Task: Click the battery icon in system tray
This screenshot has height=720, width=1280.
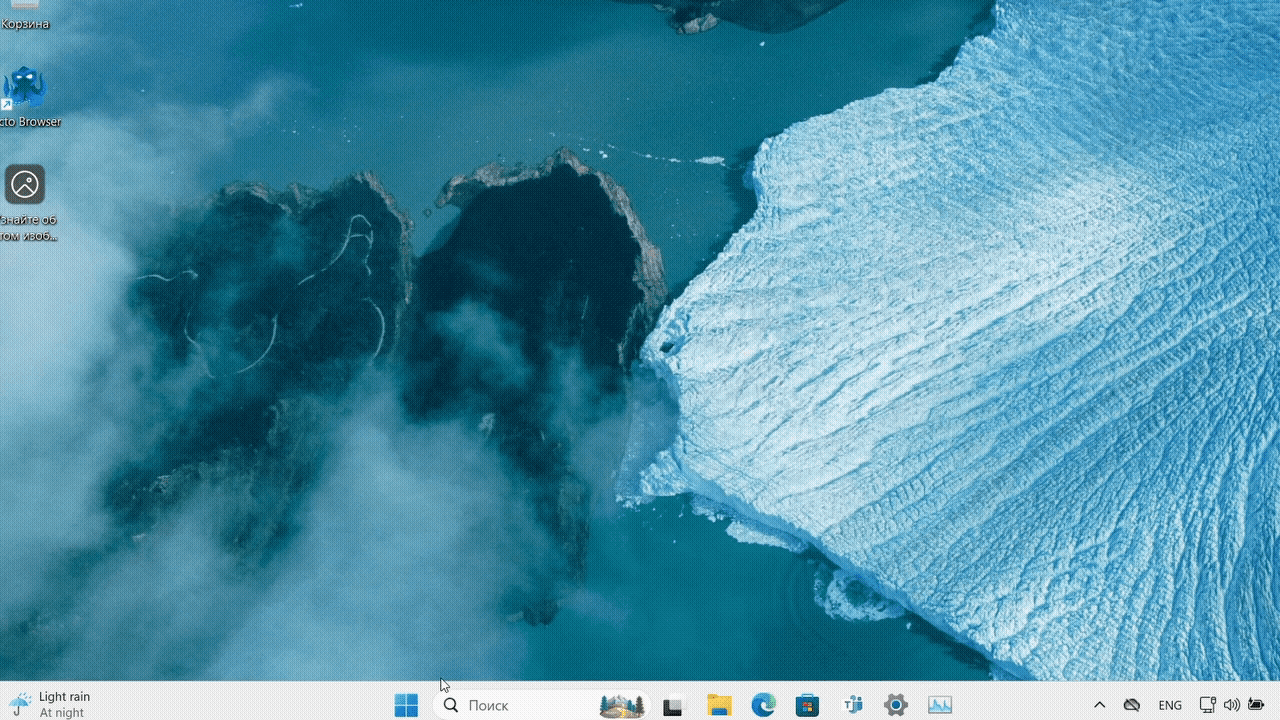Action: pos(1256,705)
